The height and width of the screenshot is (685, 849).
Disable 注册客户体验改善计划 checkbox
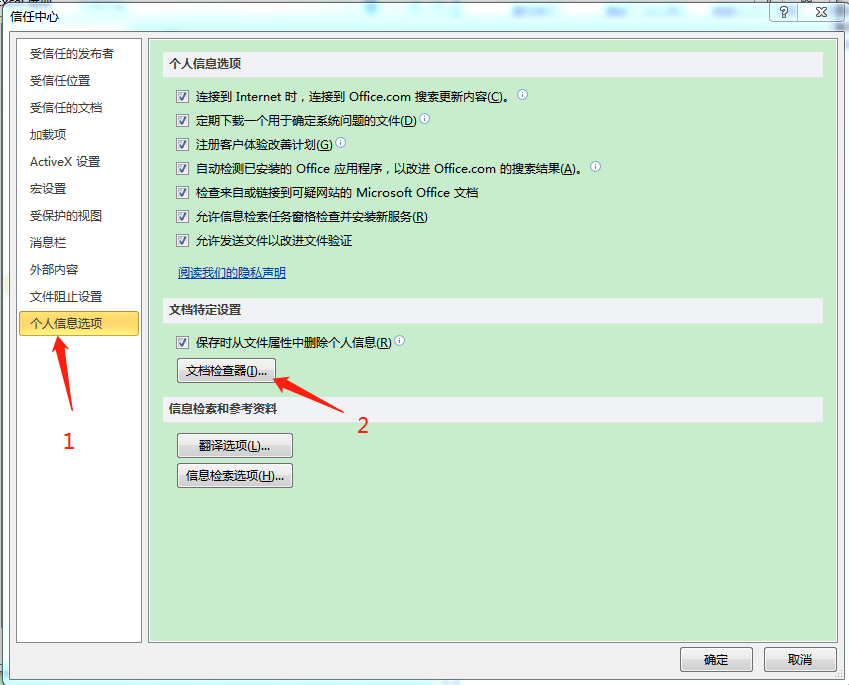pos(182,145)
